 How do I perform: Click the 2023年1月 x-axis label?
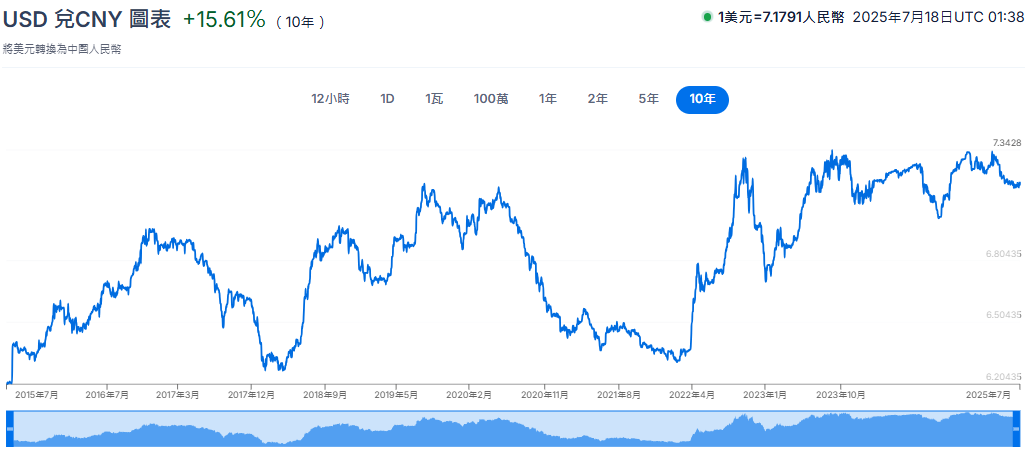coord(765,395)
